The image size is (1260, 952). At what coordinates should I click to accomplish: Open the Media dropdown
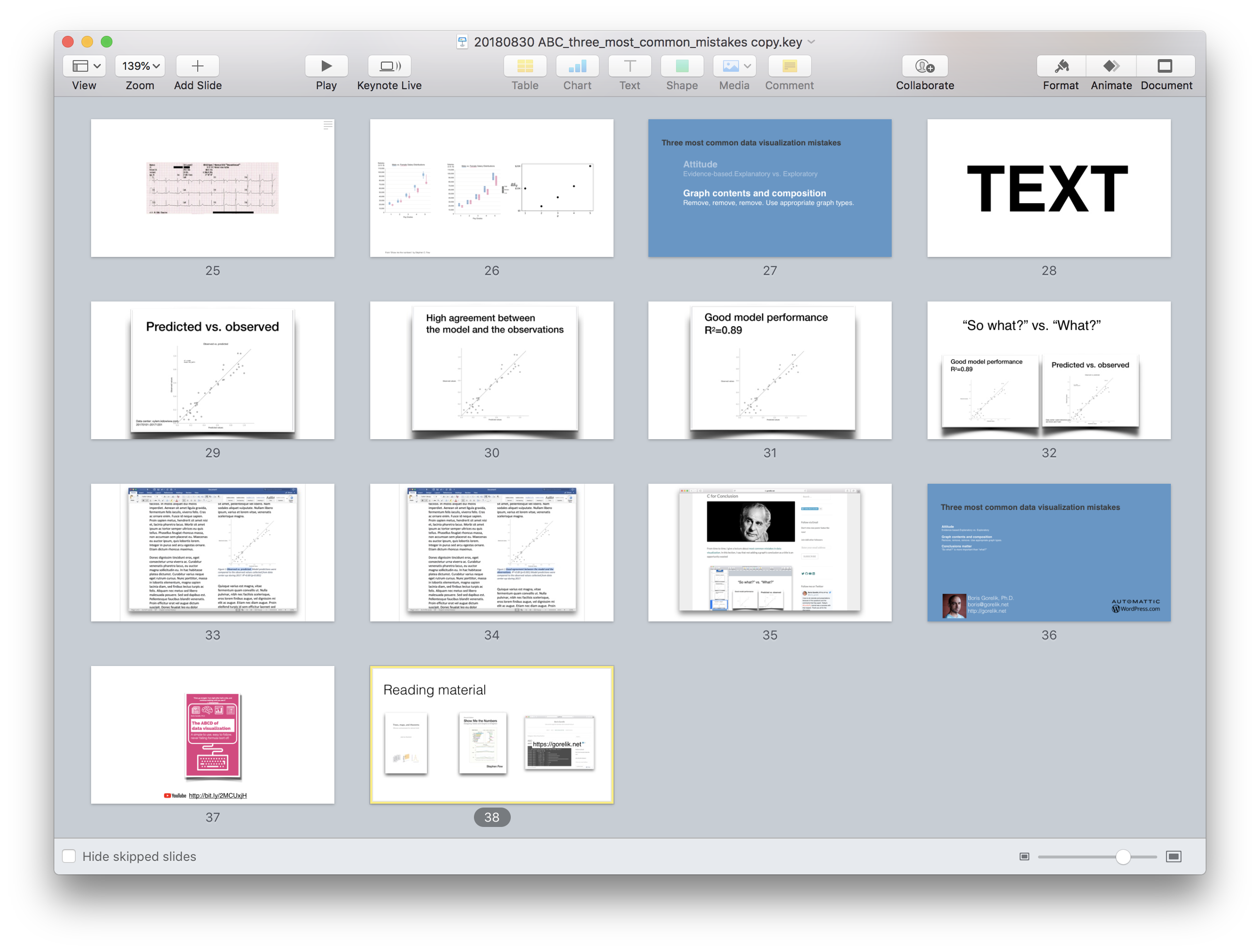[734, 66]
